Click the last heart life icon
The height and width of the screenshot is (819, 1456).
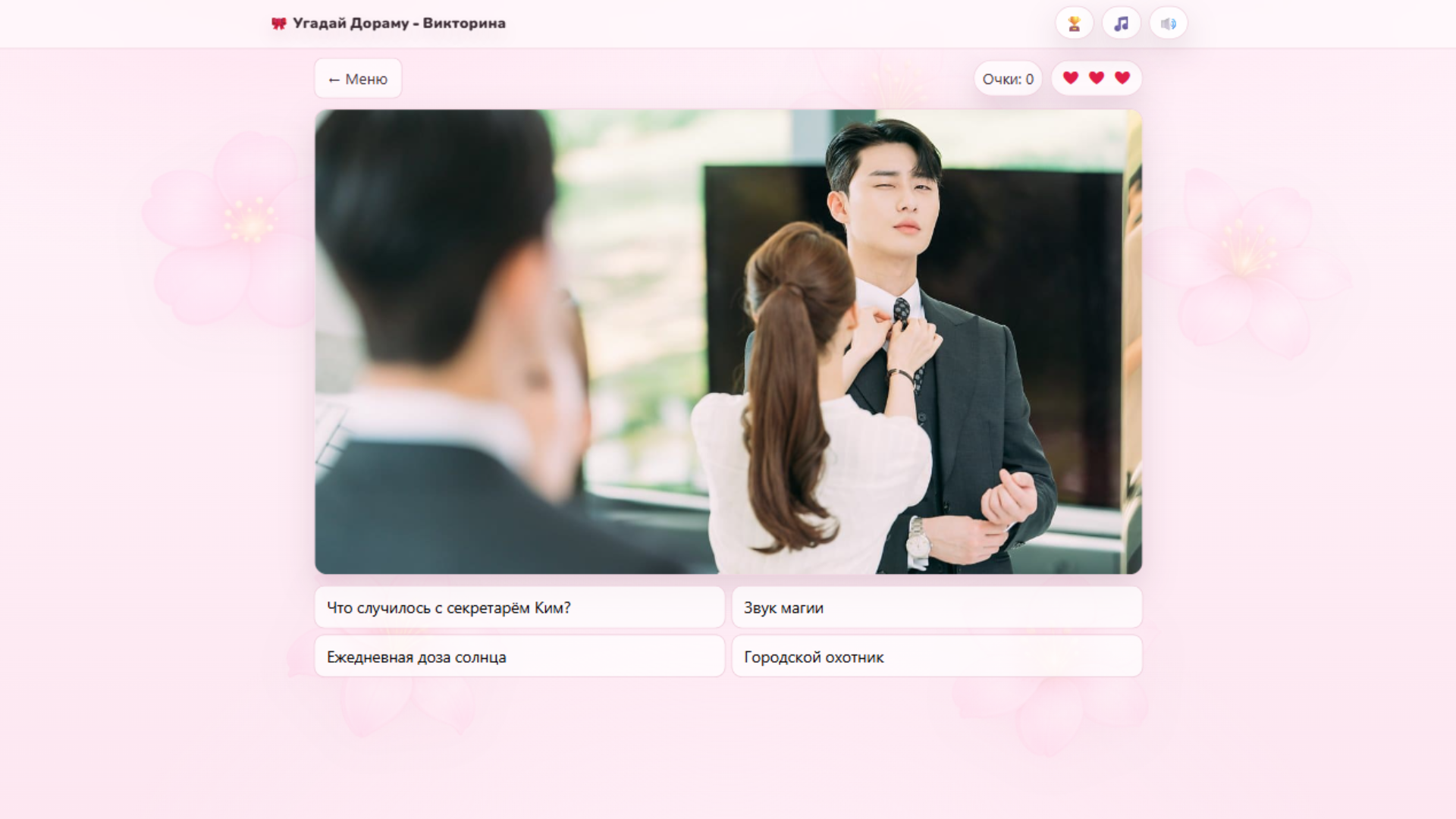pos(1122,77)
